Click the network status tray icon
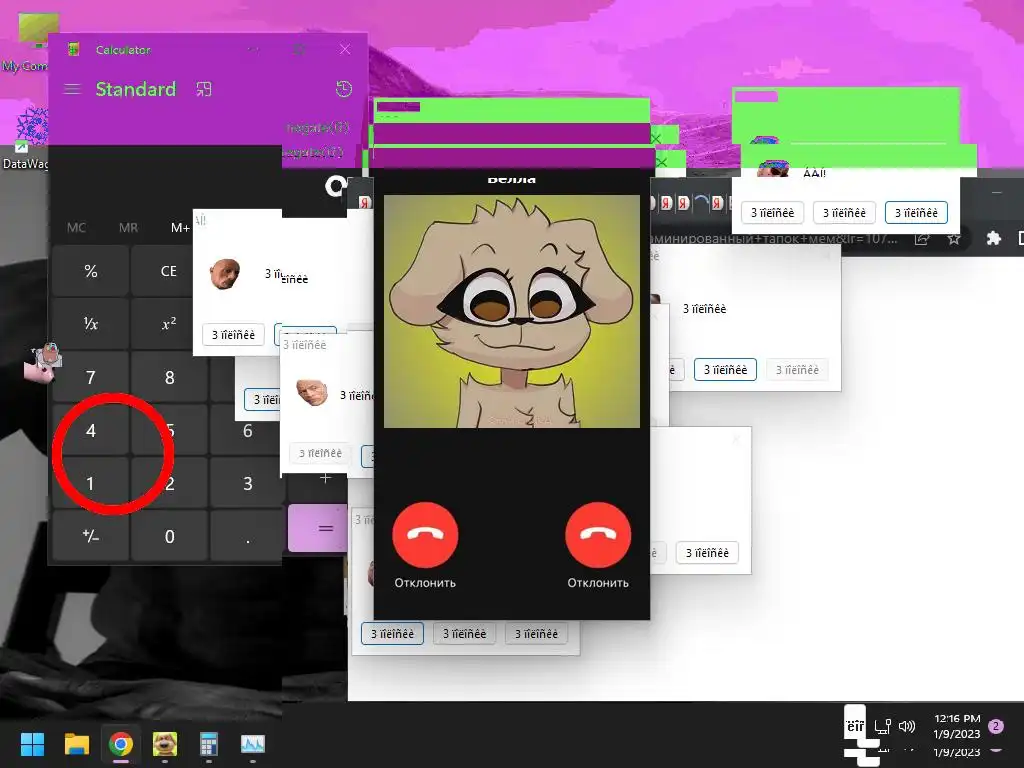The width and height of the screenshot is (1024, 768). click(882, 726)
